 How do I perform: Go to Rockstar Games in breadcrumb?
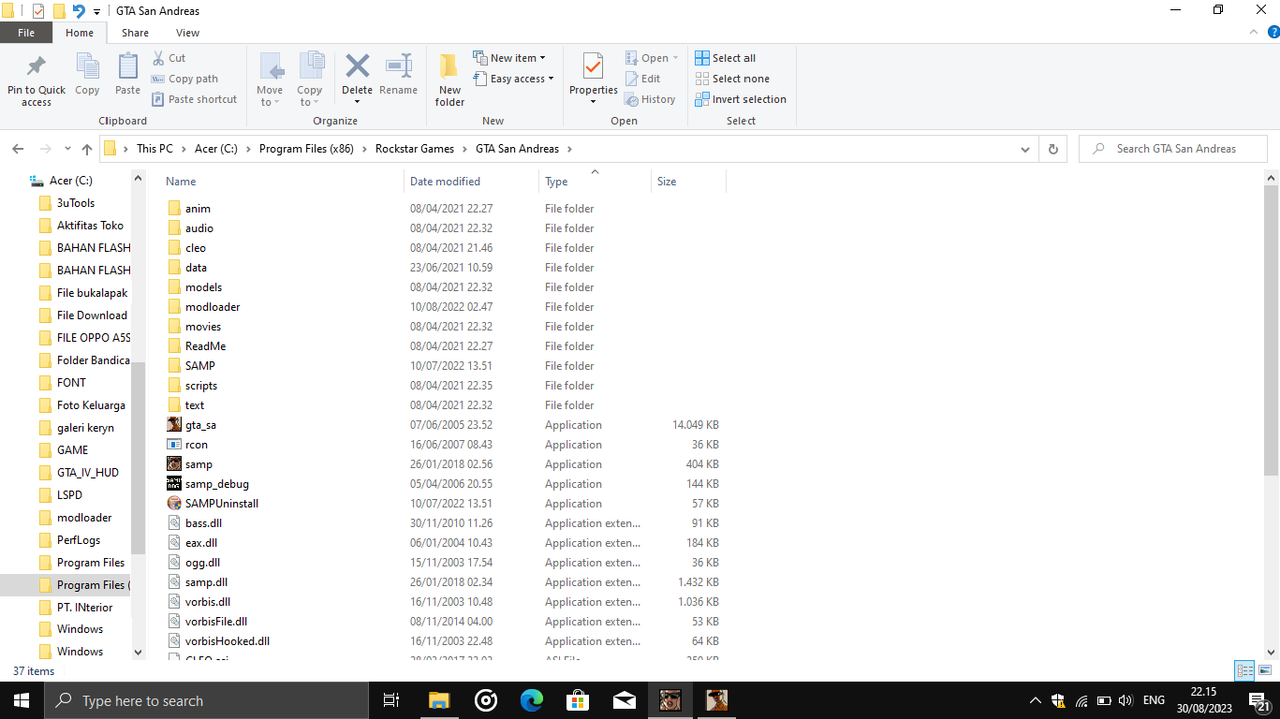tap(414, 149)
